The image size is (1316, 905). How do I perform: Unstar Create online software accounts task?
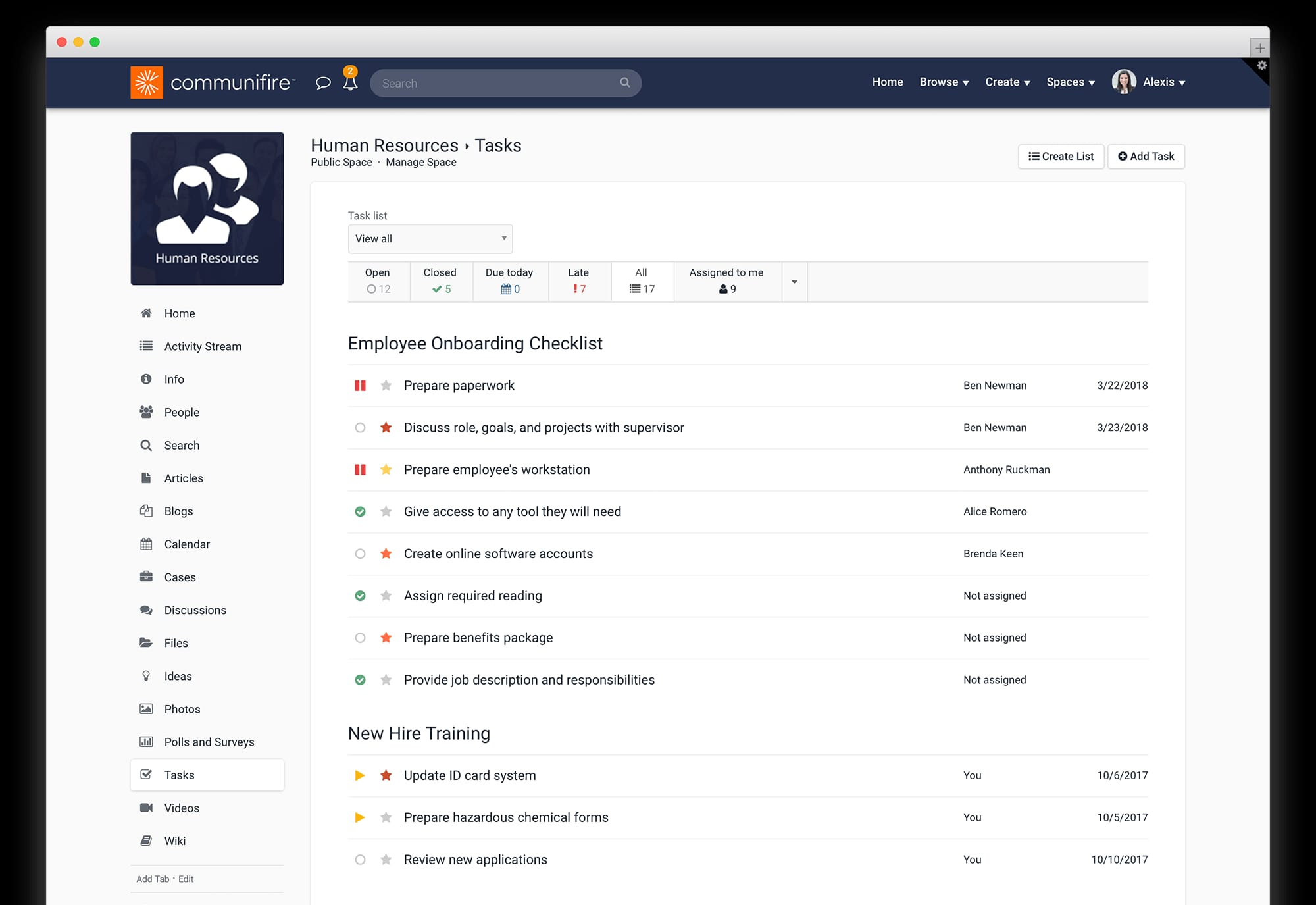coord(386,554)
